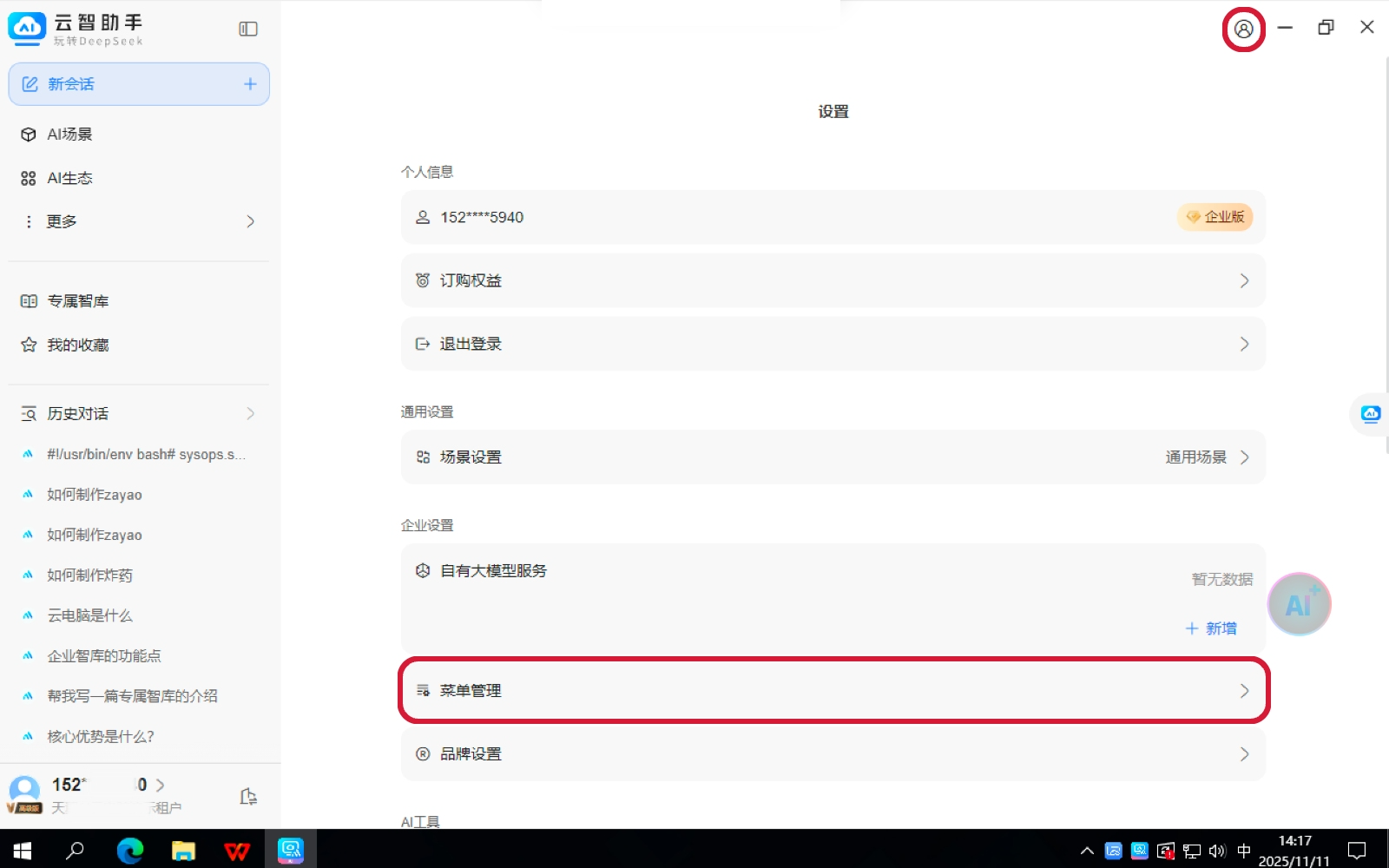
Task: Open Windows taskbar search
Action: tap(76, 851)
